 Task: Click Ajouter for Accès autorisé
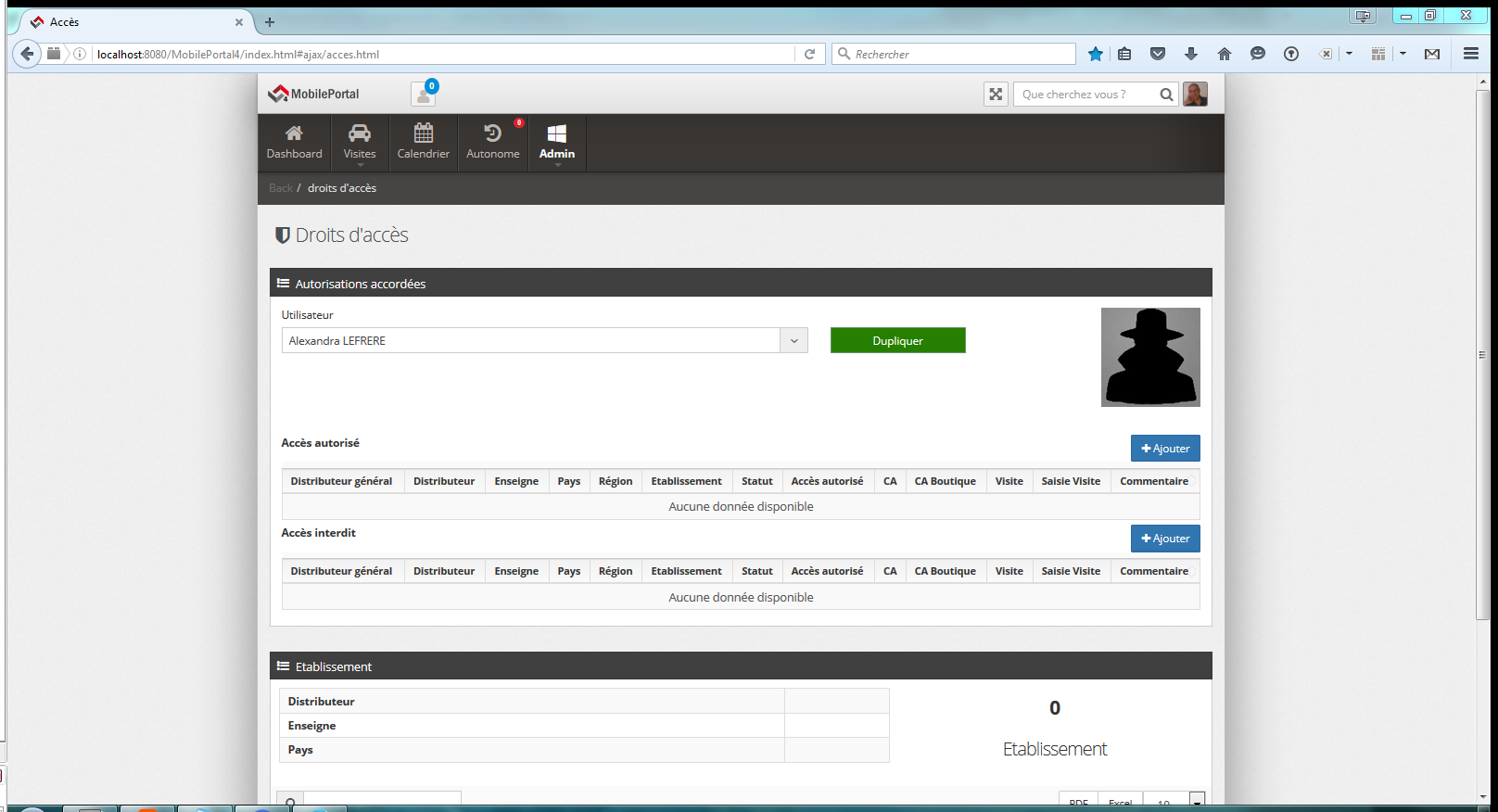pyautogui.click(x=1164, y=449)
